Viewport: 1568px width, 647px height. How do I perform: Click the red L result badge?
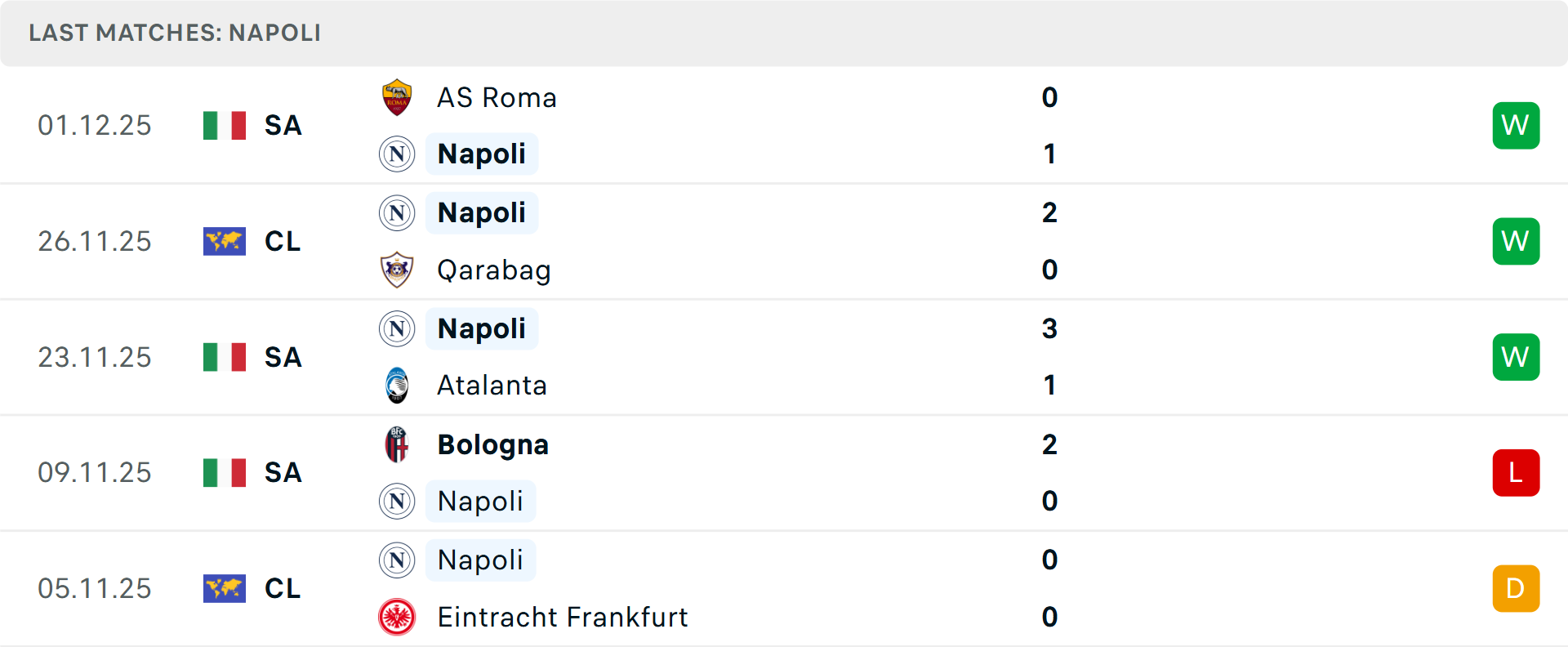(x=1516, y=473)
